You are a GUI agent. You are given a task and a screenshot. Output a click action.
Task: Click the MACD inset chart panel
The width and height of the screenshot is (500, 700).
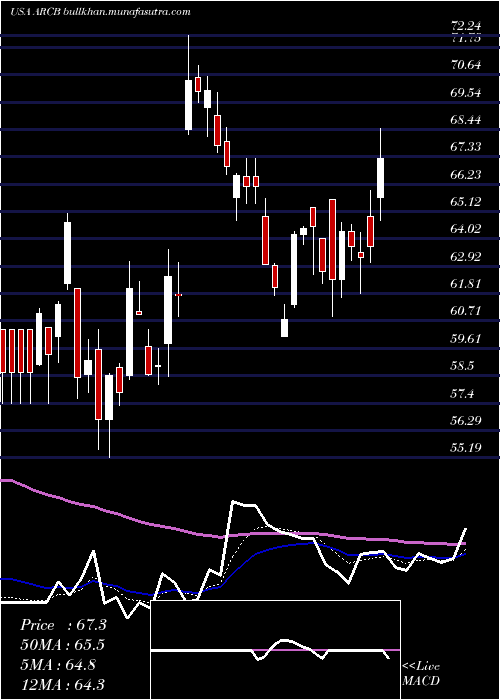275,650
